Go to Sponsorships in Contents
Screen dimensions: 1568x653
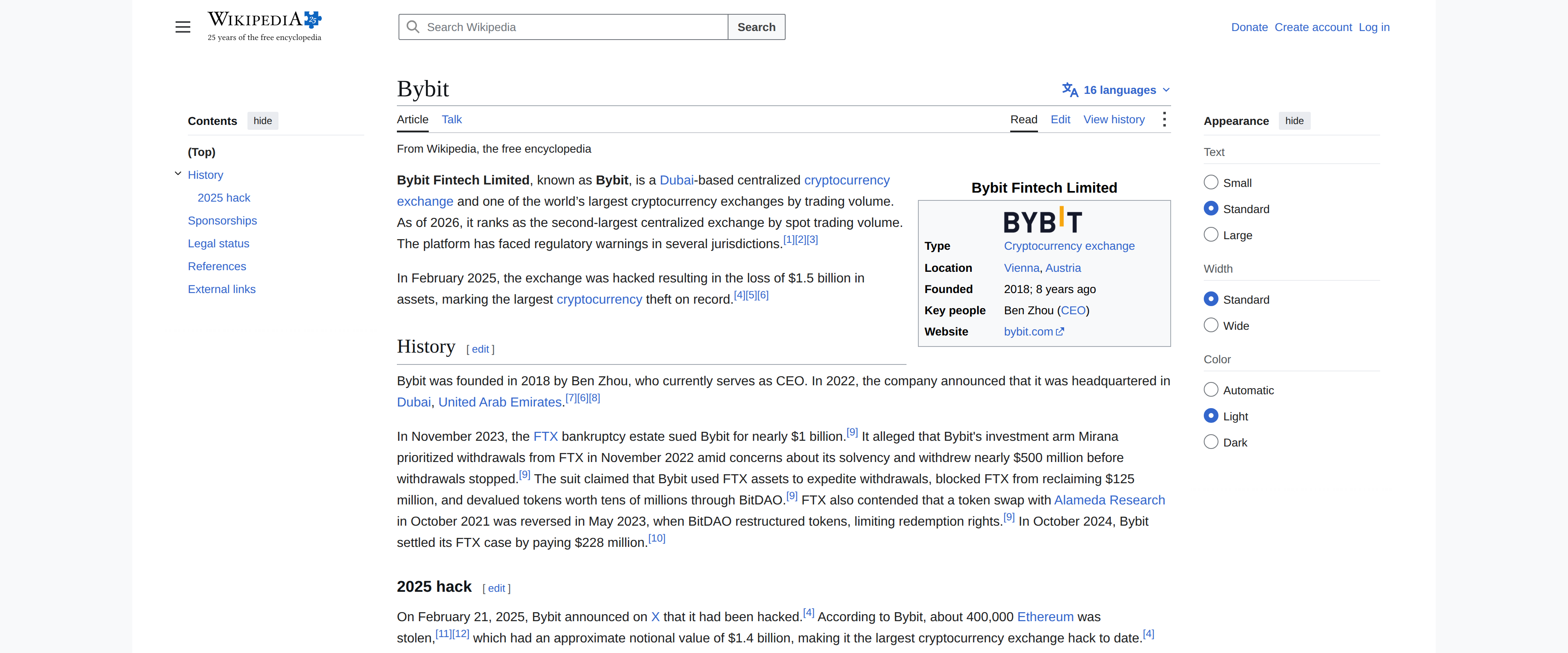(x=222, y=220)
